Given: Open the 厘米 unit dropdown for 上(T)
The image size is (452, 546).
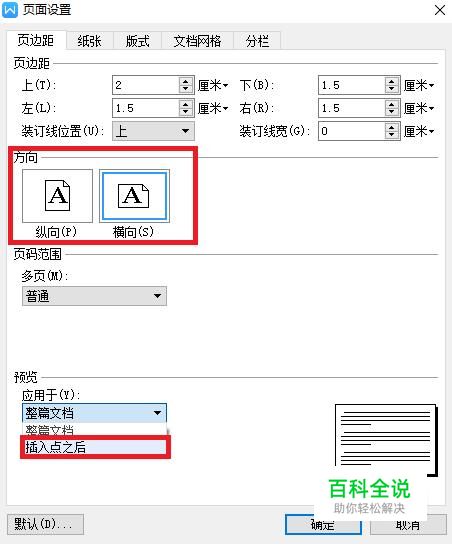Looking at the screenshot, I should click(213, 85).
